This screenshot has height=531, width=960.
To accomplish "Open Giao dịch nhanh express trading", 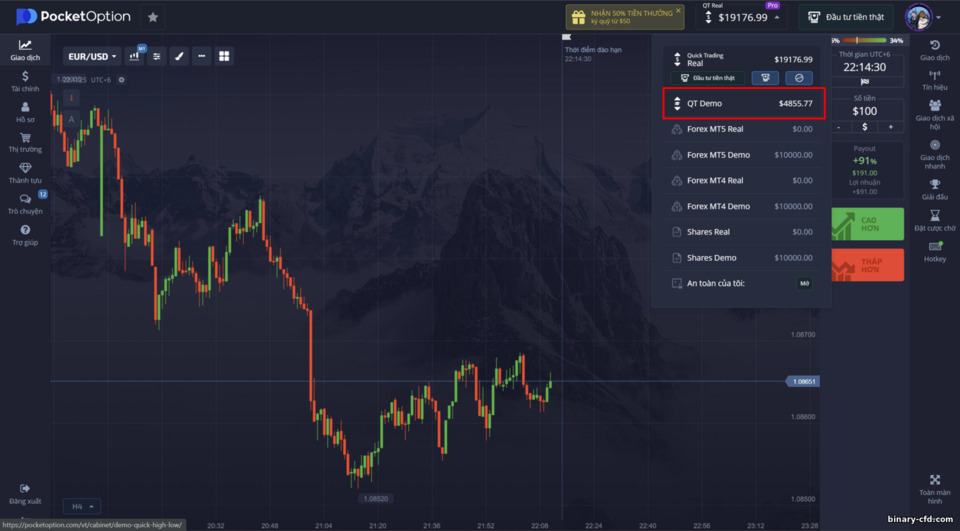I will [x=934, y=154].
